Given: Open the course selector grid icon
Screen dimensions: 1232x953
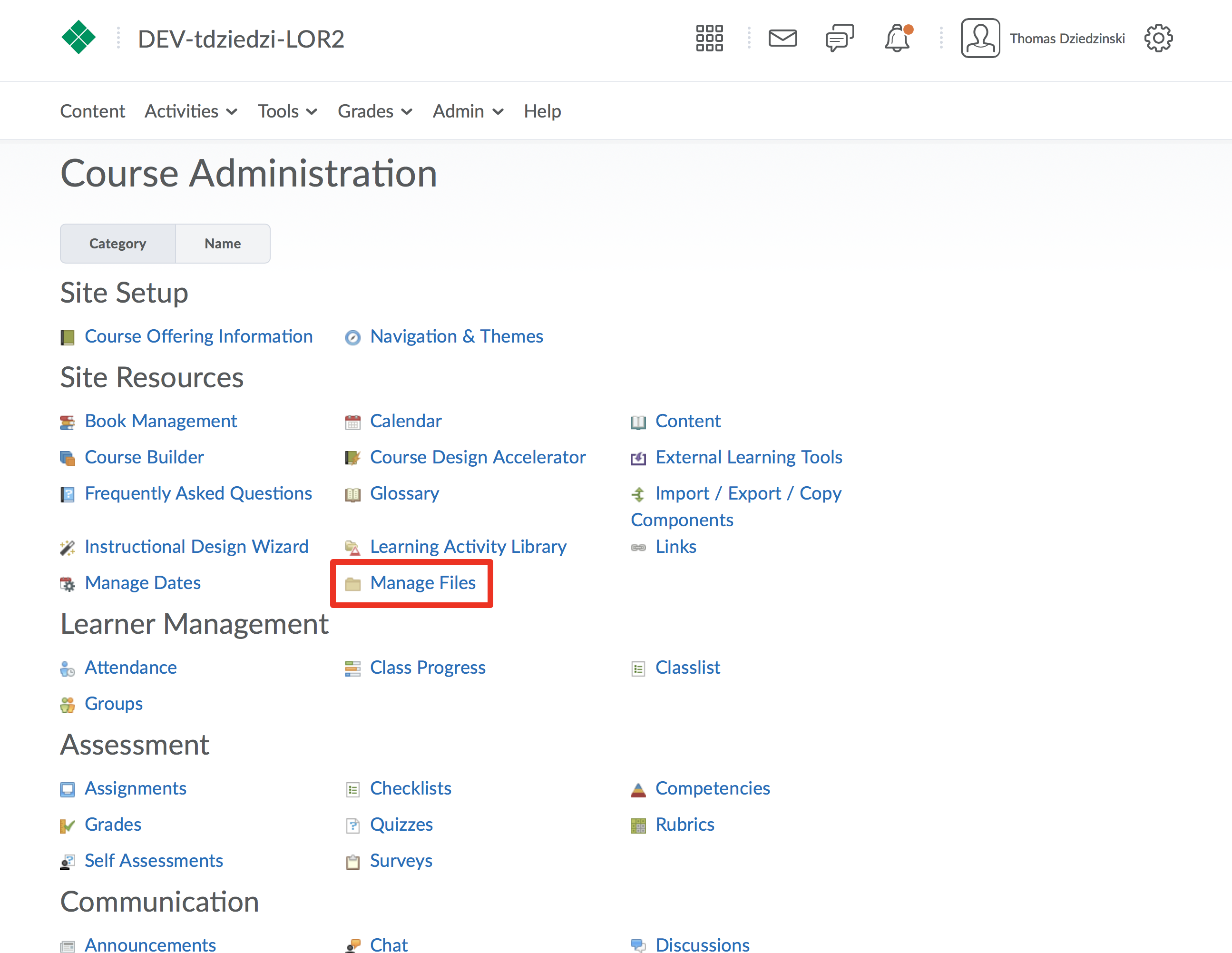Looking at the screenshot, I should click(x=709, y=39).
